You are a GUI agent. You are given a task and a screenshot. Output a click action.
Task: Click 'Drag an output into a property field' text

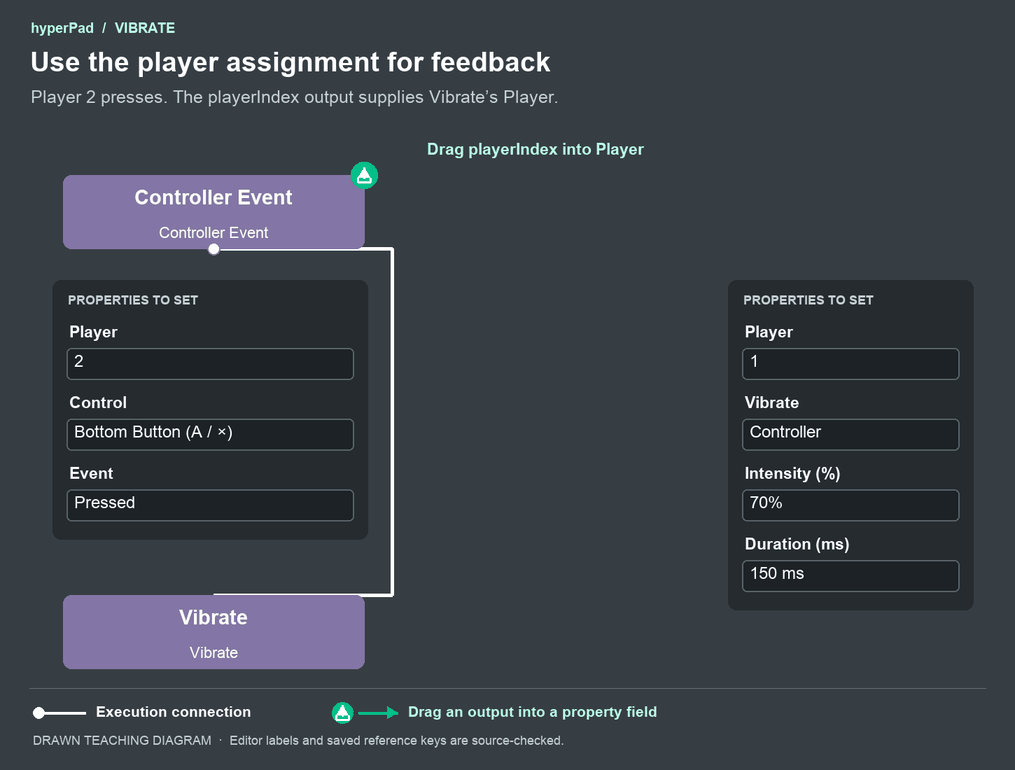(532, 712)
